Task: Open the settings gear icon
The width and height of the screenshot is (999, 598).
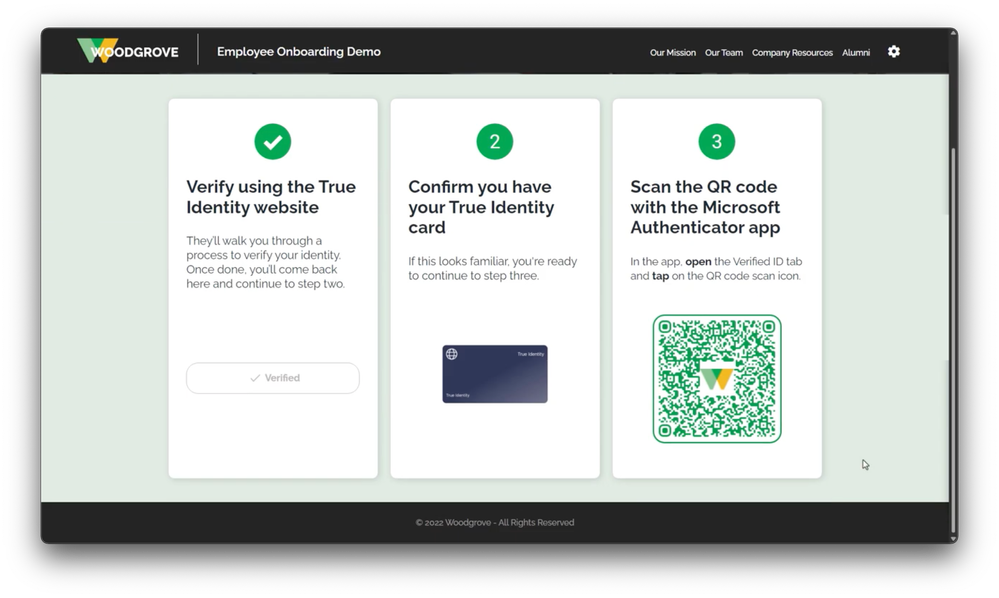Action: tap(894, 52)
